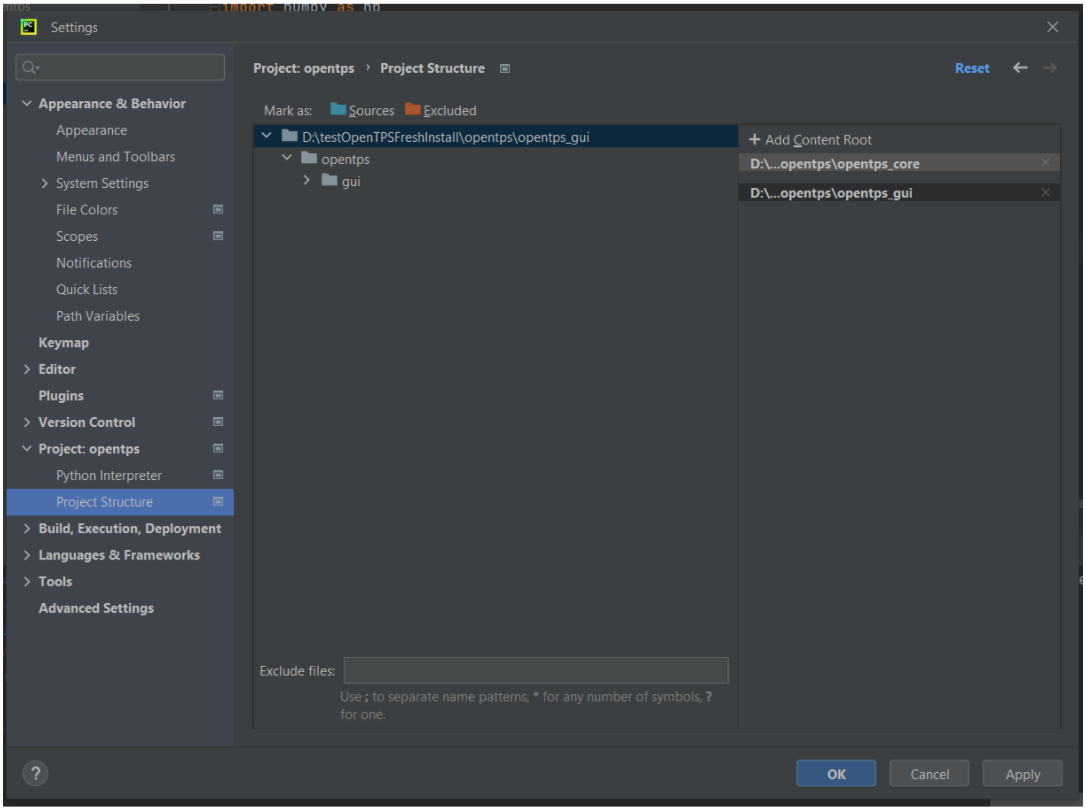Collapse the opentps folder node
This screenshot has height=811, width=1086.
(x=287, y=159)
